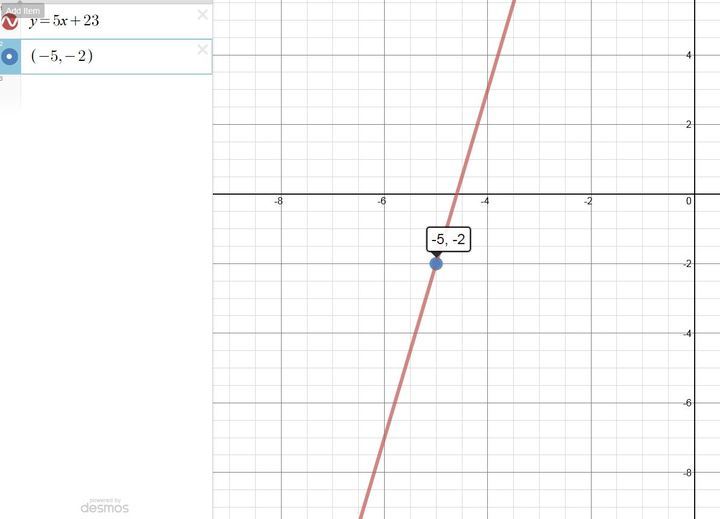Select the blue point on the graph
Screen dimensions: 720x519
pyautogui.click(x=436, y=263)
